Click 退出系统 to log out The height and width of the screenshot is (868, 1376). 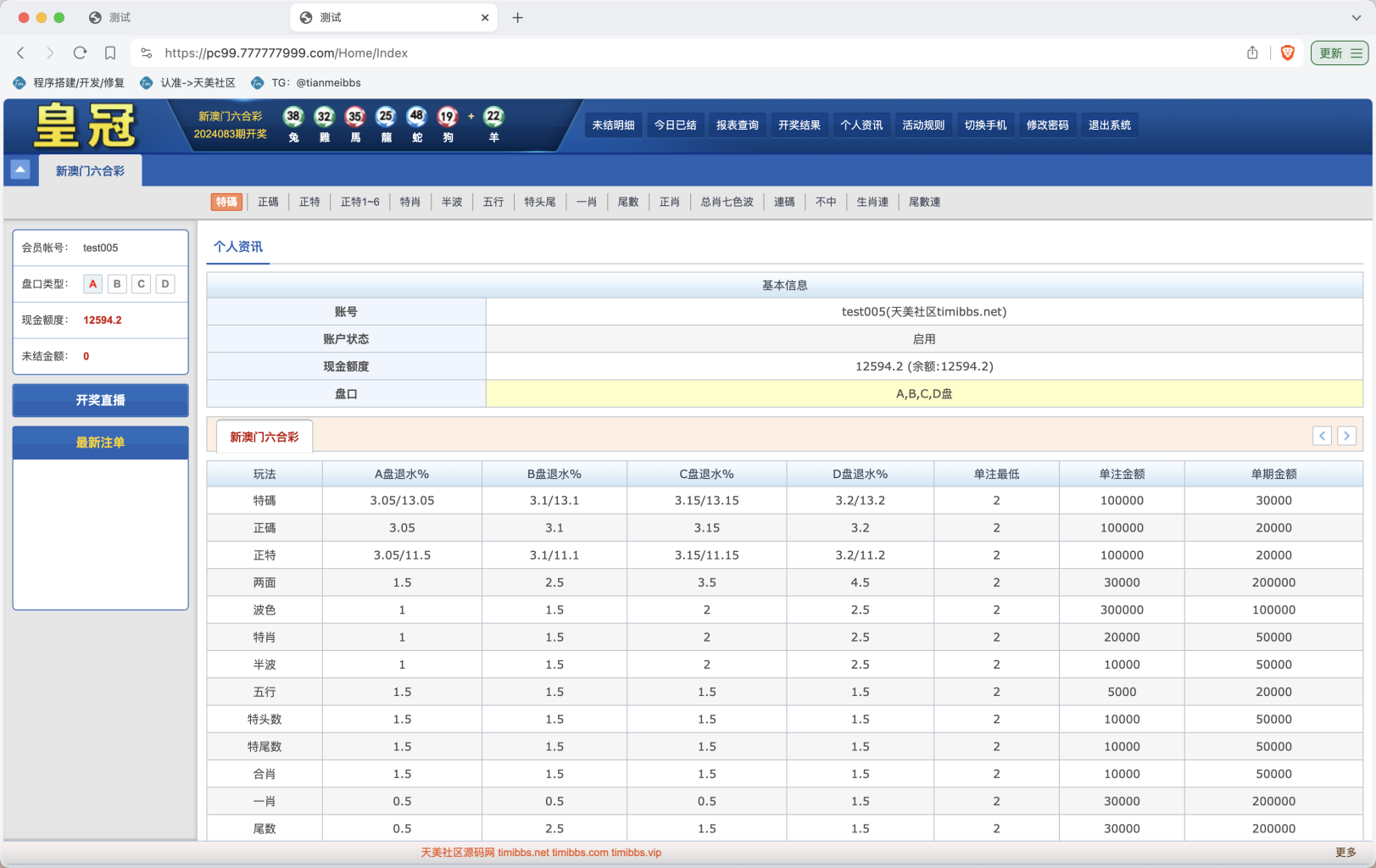(x=1109, y=125)
